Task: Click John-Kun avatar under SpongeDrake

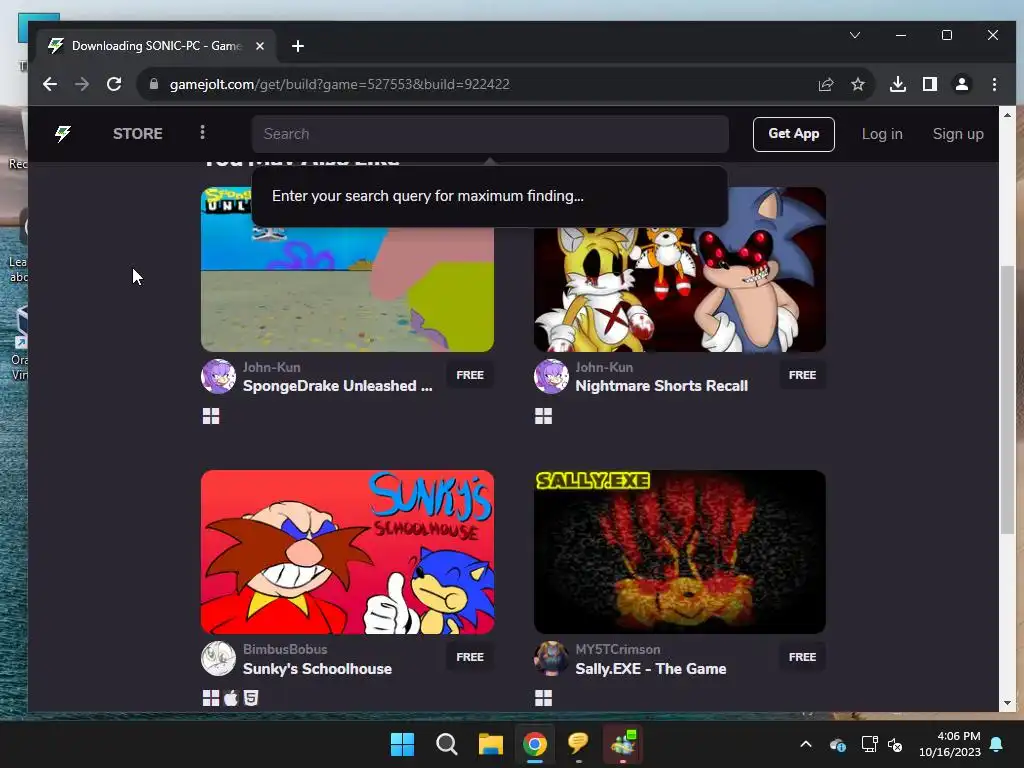Action: click(x=218, y=376)
